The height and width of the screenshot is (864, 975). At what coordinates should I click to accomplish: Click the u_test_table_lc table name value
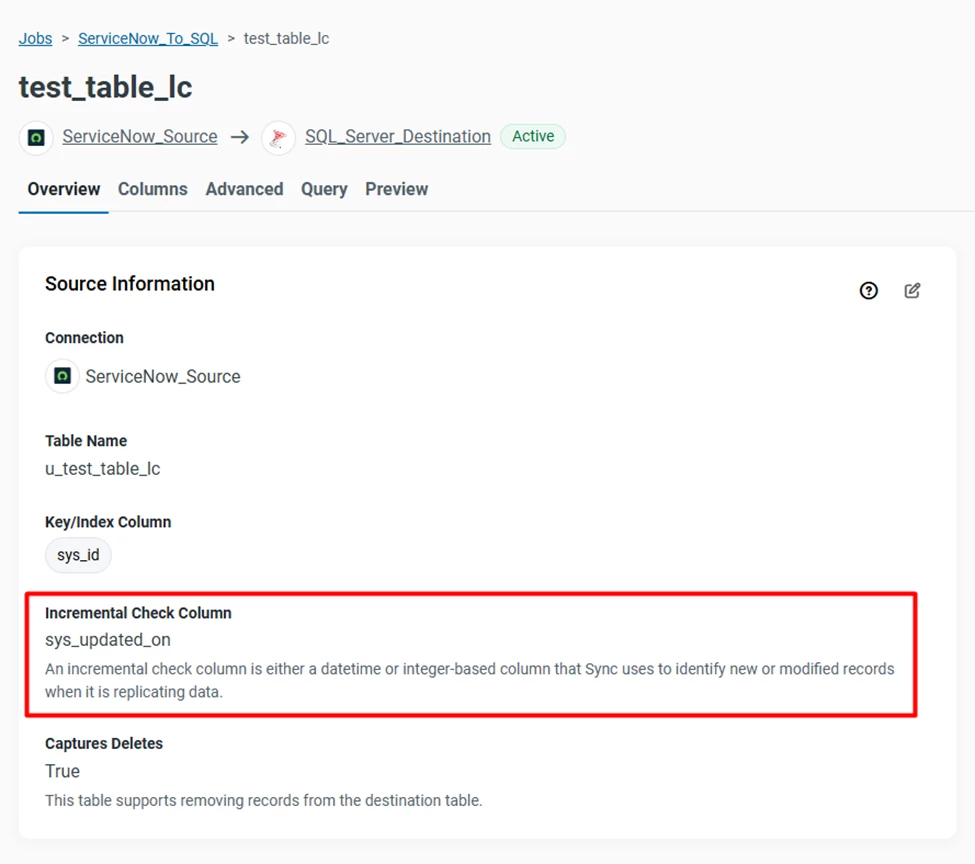[x=103, y=469]
